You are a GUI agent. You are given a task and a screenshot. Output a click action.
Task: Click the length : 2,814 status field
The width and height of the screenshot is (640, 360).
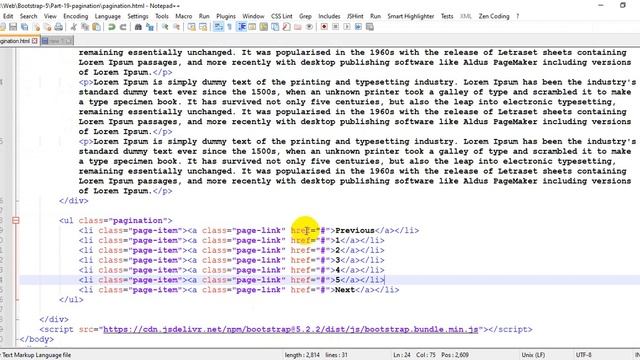302,355
